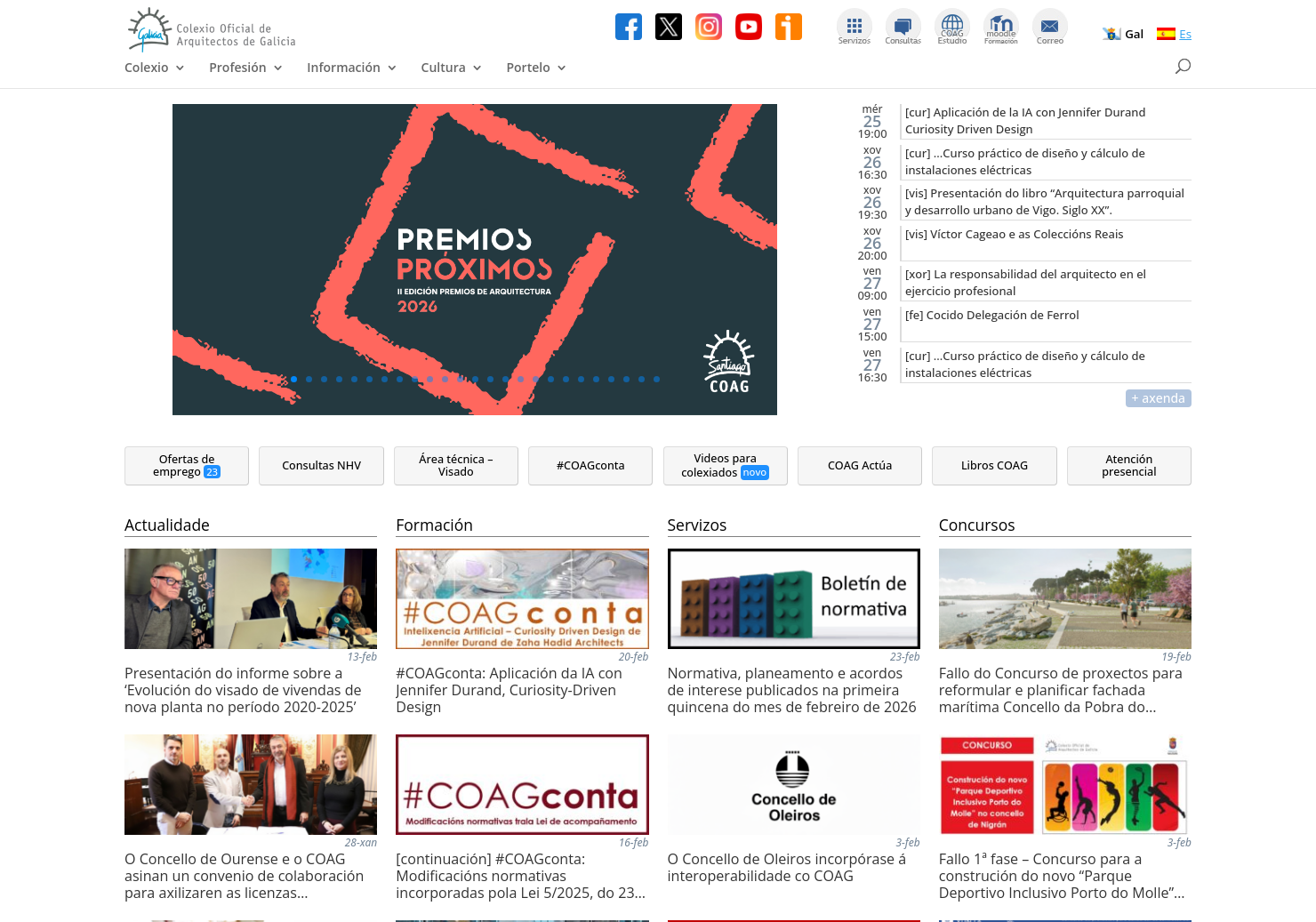The width and height of the screenshot is (1316, 922).
Task: Expand the Profesión dropdown menu
Action: [x=245, y=68]
